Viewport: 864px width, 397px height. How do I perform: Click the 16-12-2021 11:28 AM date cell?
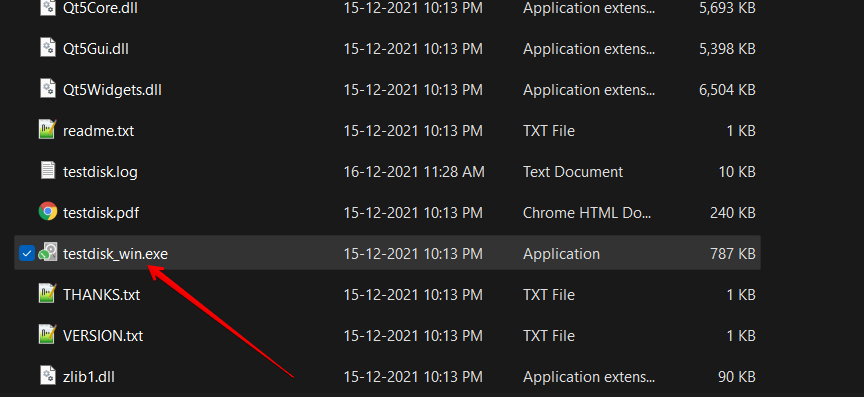click(x=414, y=172)
